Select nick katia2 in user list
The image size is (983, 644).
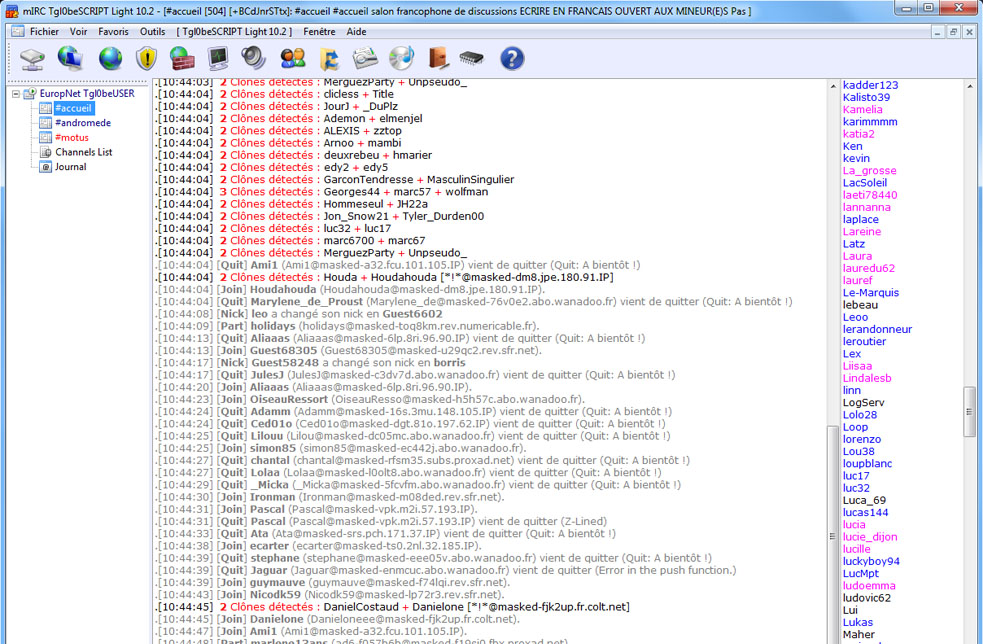(858, 134)
